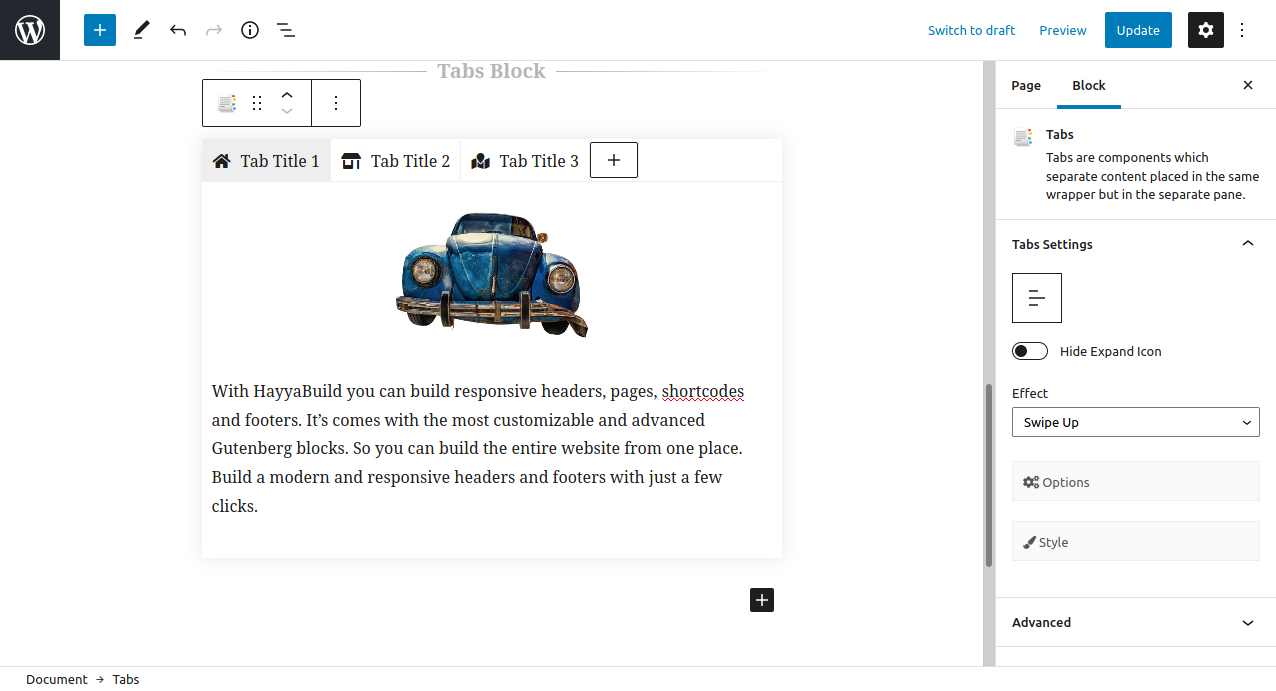Expand the Style section

pyautogui.click(x=1136, y=541)
